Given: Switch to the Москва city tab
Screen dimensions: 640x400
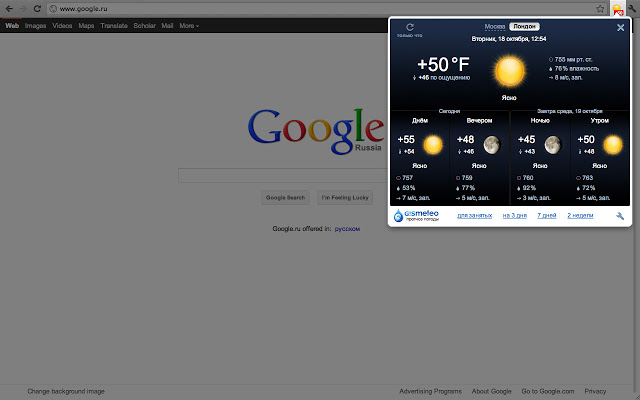Looking at the screenshot, I should tap(495, 27).
